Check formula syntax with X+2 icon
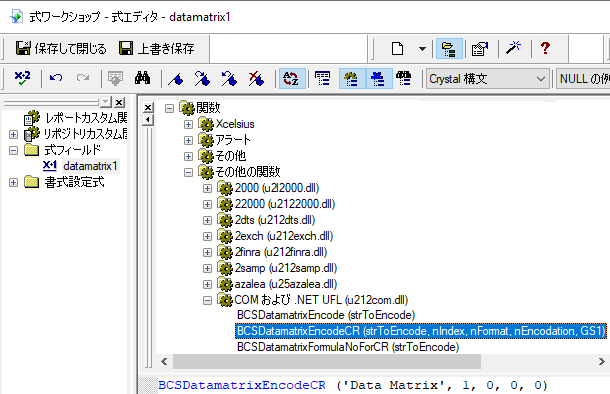This screenshot has width=610, height=394. (22, 79)
